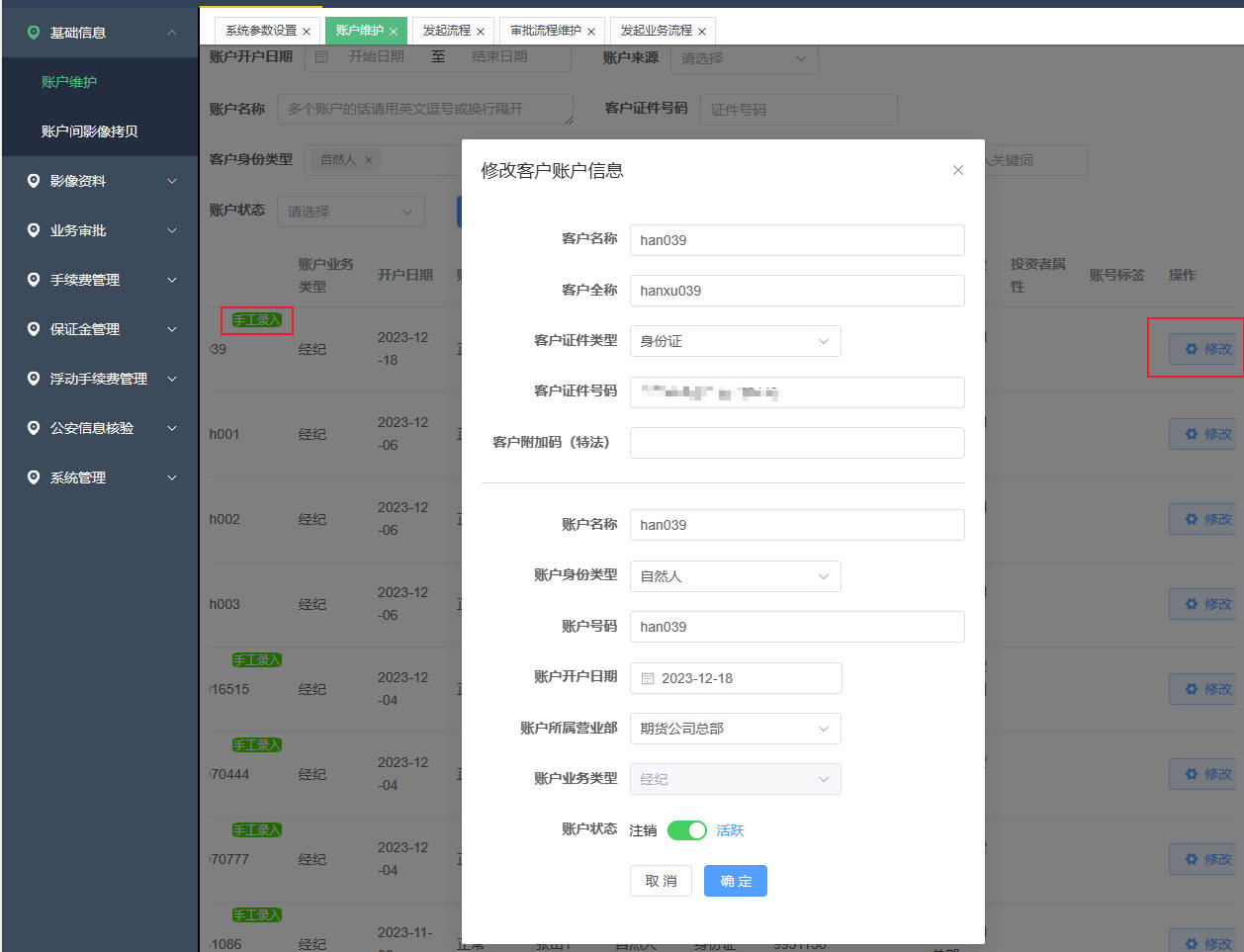Click the 取消 button in the dialog
This screenshot has height=952, width=1244.
661,881
